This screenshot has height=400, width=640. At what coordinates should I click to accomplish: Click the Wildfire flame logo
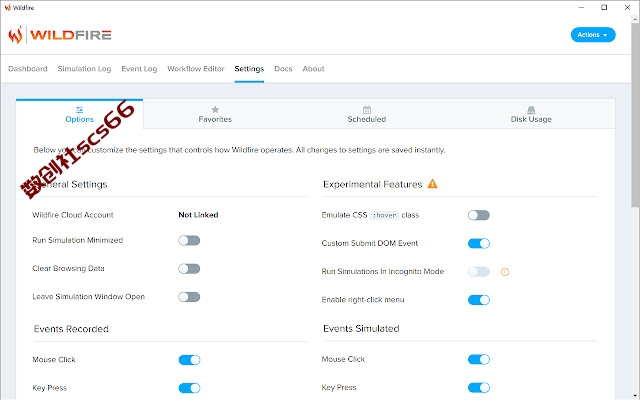pos(15,35)
